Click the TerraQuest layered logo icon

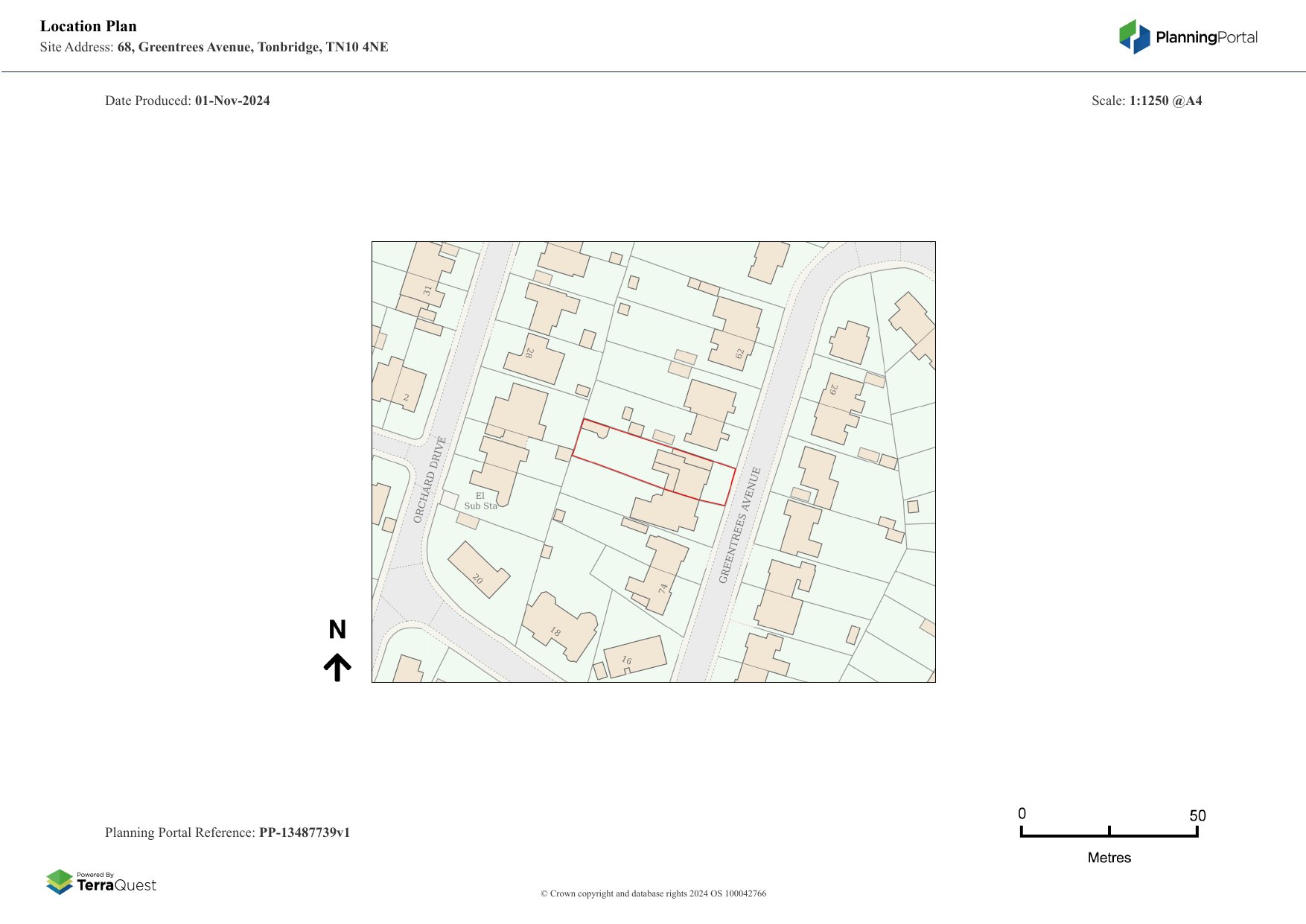coord(60,882)
